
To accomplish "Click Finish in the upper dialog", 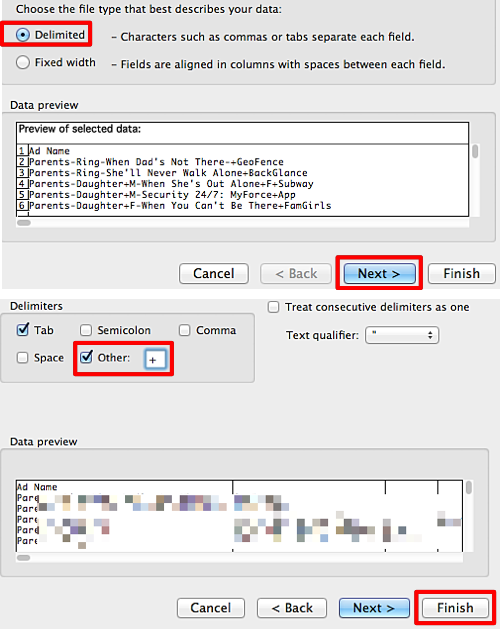I will pos(461,274).
